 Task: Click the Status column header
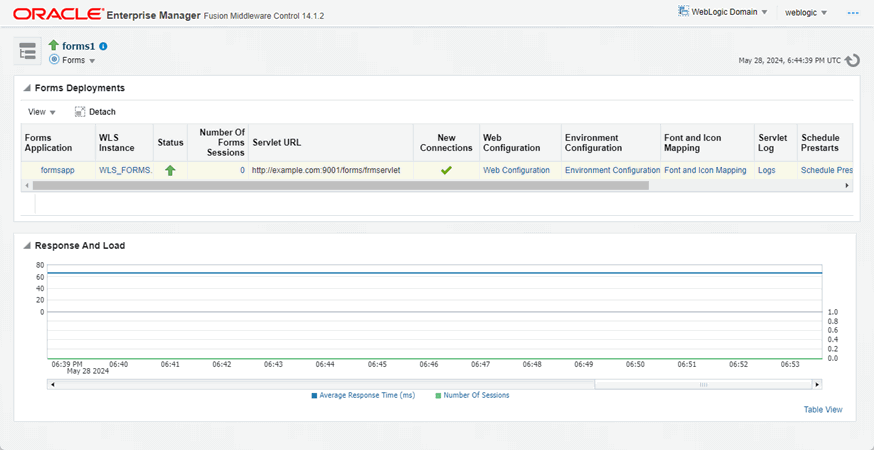point(171,143)
